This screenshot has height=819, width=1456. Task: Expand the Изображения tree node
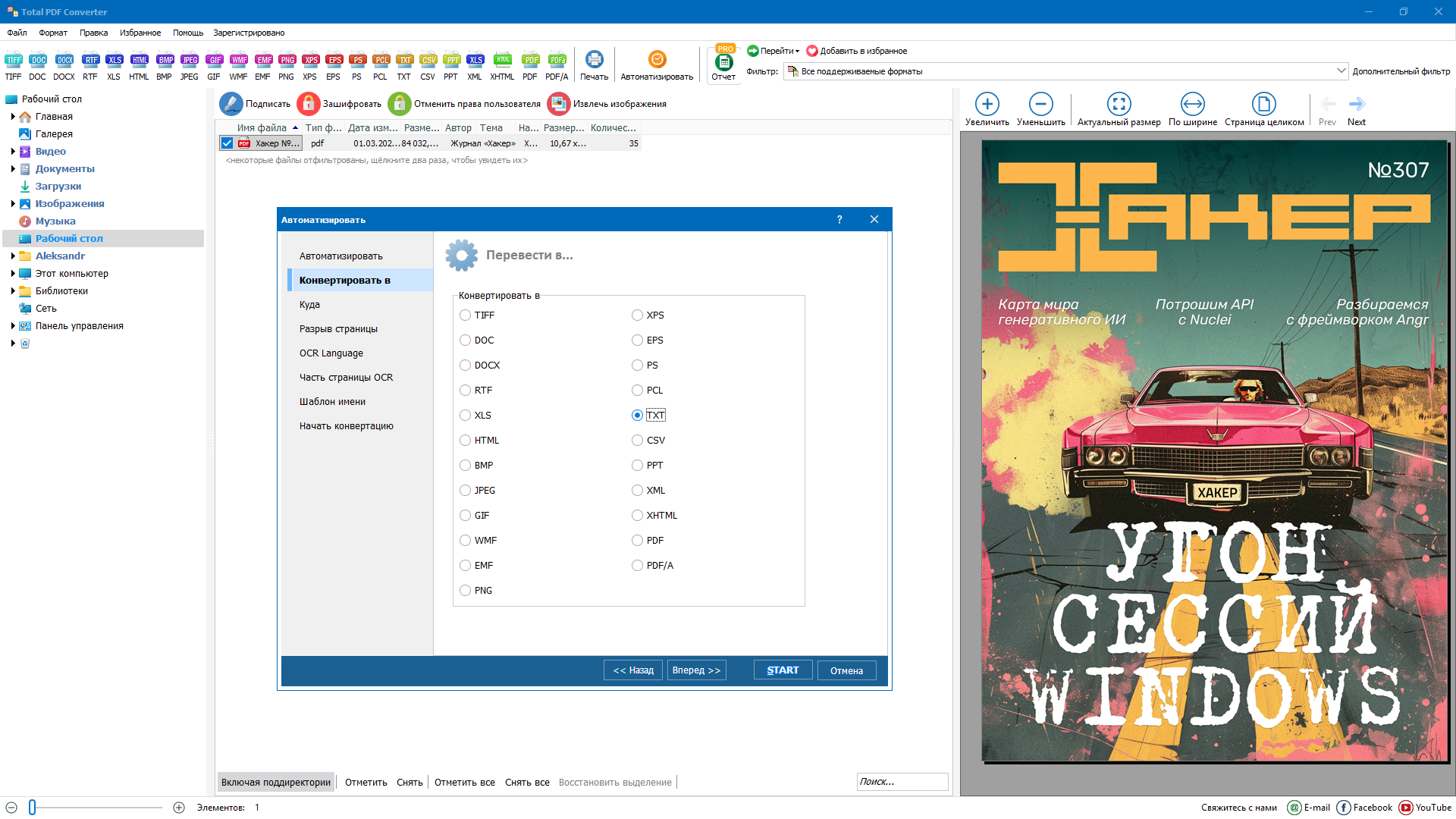(13, 204)
